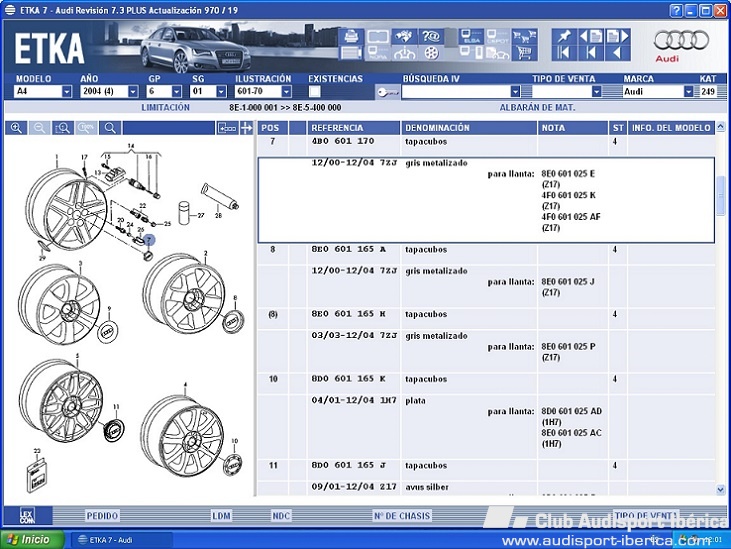Select part reference 8E0 601 165 A
This screenshot has height=549, width=731.
click(349, 249)
